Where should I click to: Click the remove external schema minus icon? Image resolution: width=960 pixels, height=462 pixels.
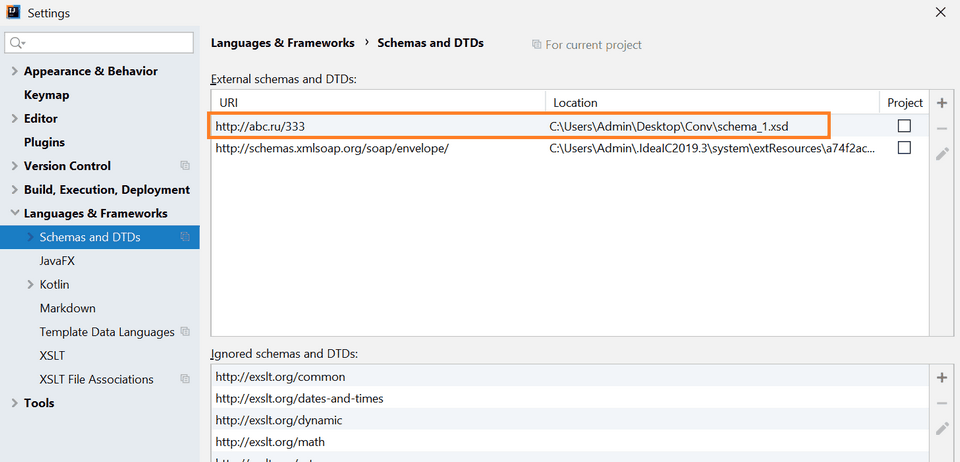pyautogui.click(x=941, y=129)
